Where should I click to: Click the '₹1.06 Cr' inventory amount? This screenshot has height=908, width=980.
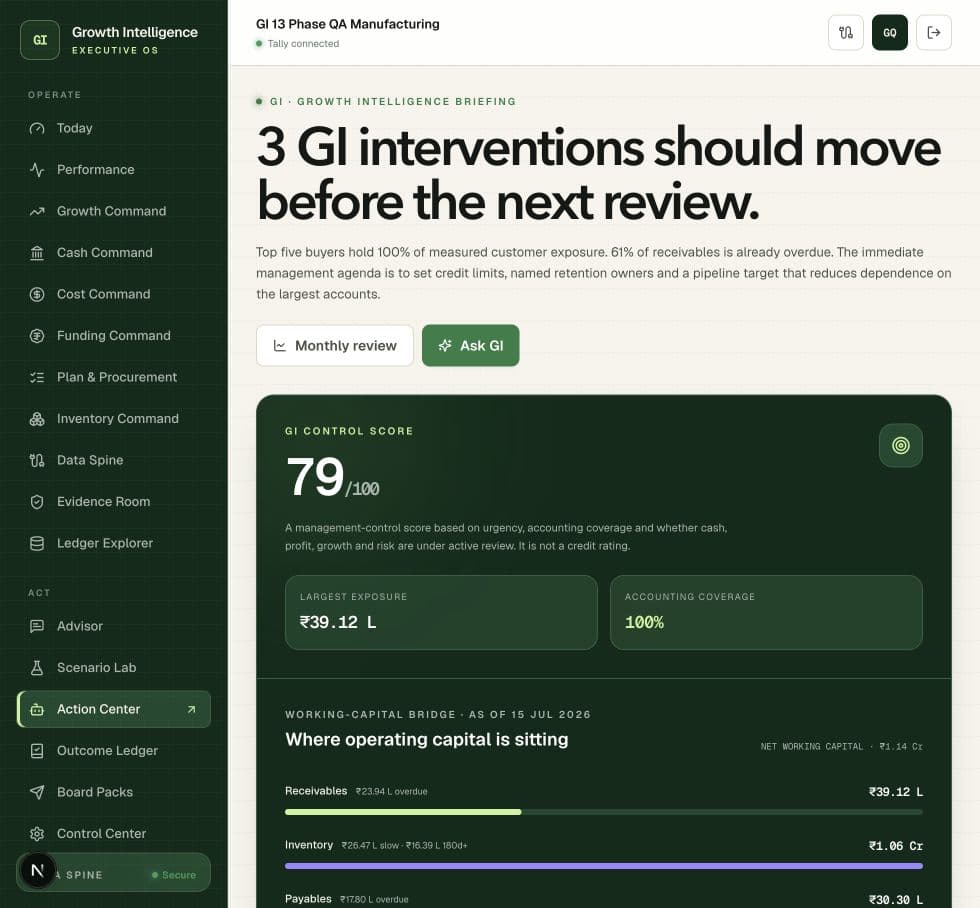896,846
